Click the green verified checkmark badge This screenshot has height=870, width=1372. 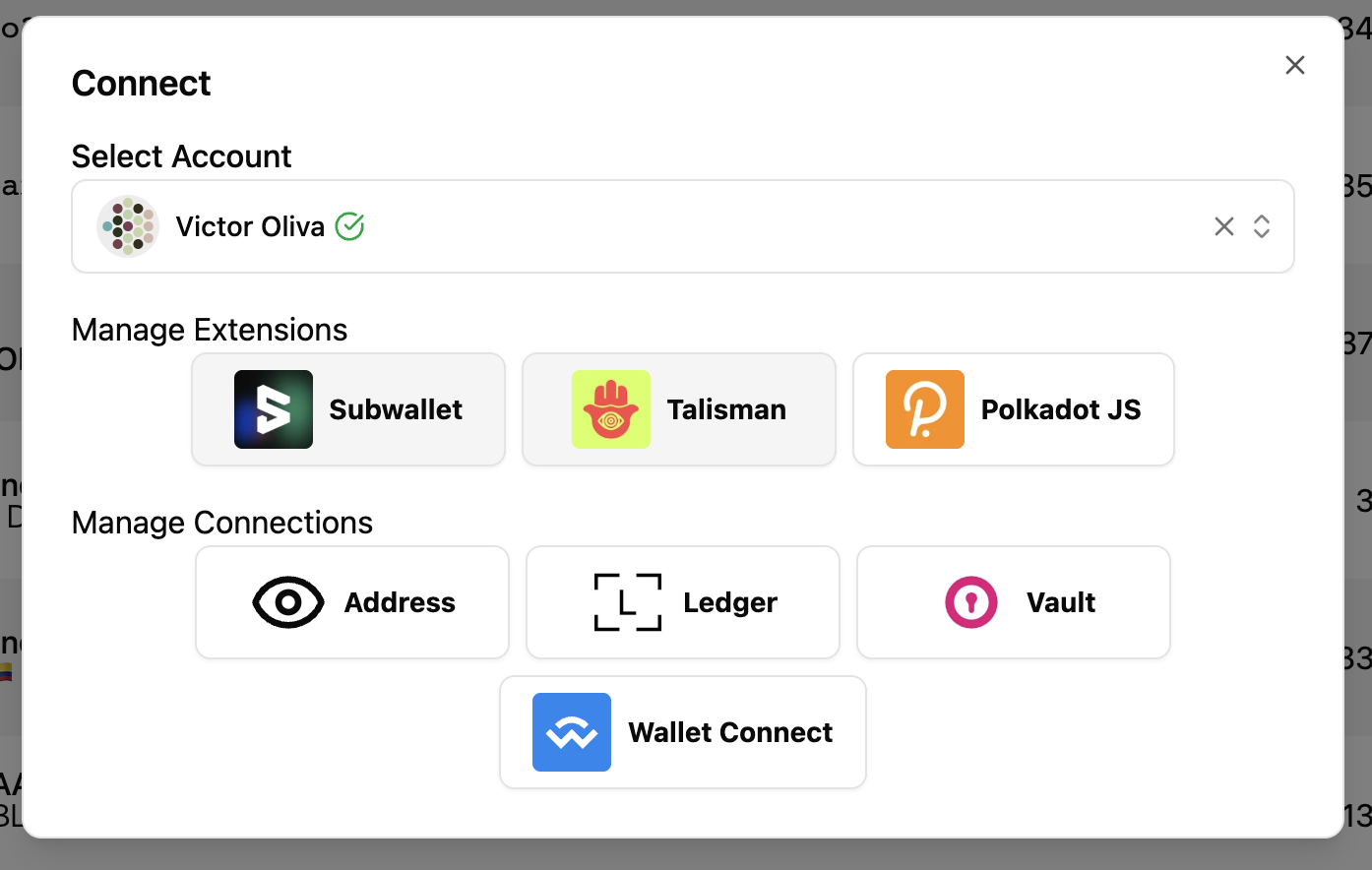350,226
